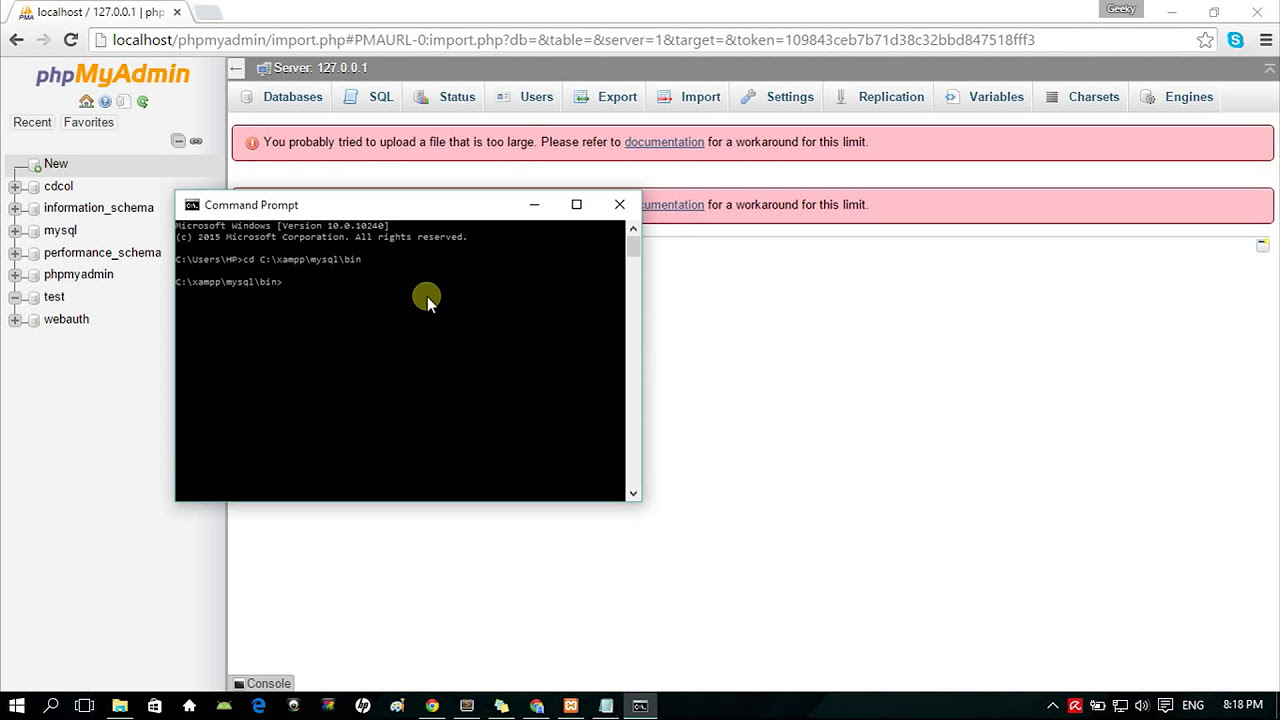Image resolution: width=1280 pixels, height=720 pixels.
Task: Switch to Chrome on the taskbar
Action: click(432, 706)
